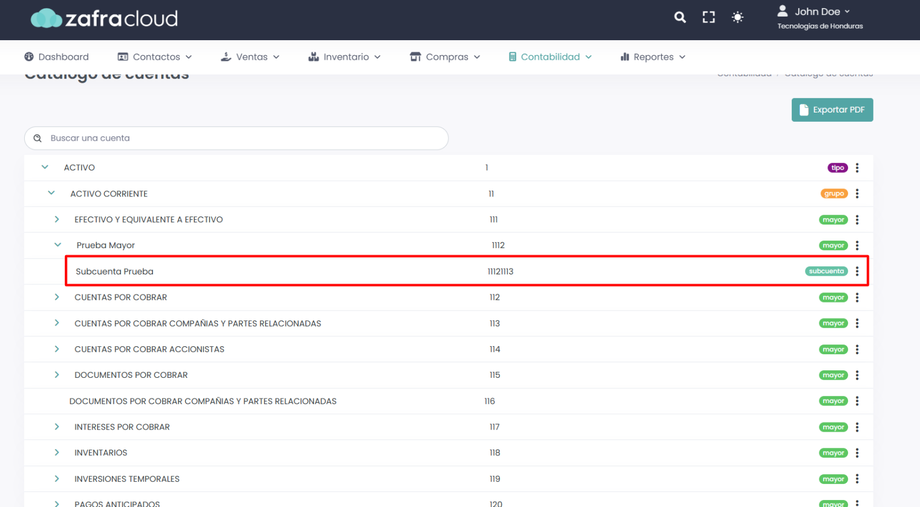The height and width of the screenshot is (507, 920).
Task: Open three-dot menu for ACTIVO row
Action: 857,168
